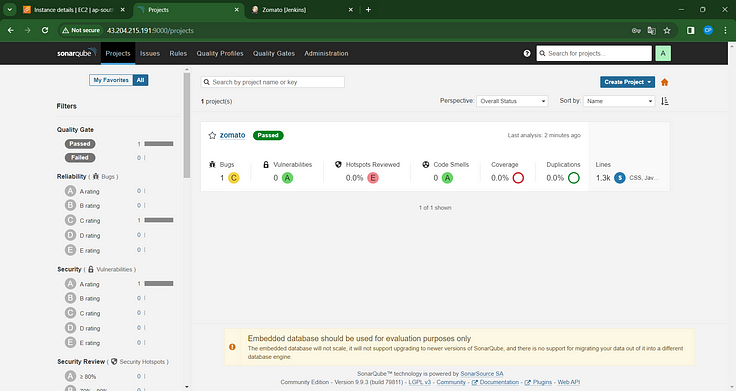Viewport: 736px width, 391px height.
Task: Focus the Search for projects header field
Action: coord(594,54)
